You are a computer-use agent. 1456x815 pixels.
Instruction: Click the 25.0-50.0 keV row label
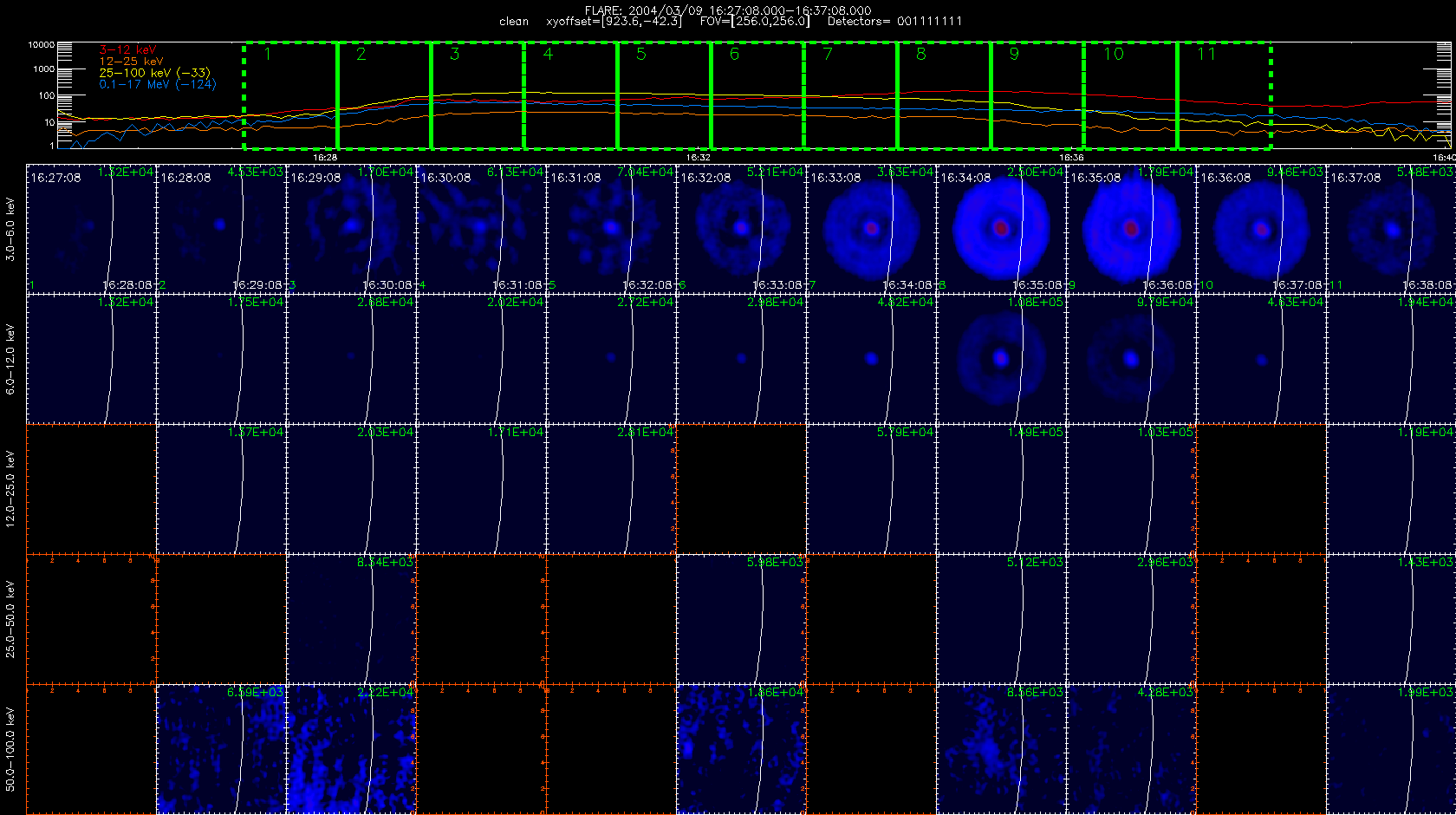click(x=10, y=619)
